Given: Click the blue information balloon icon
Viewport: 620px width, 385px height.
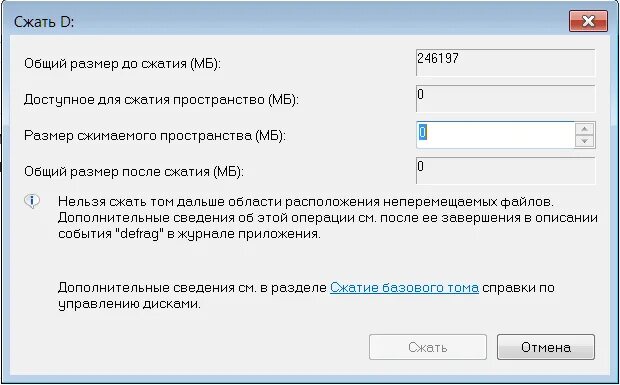Looking at the screenshot, I should pyautogui.click(x=32, y=201).
